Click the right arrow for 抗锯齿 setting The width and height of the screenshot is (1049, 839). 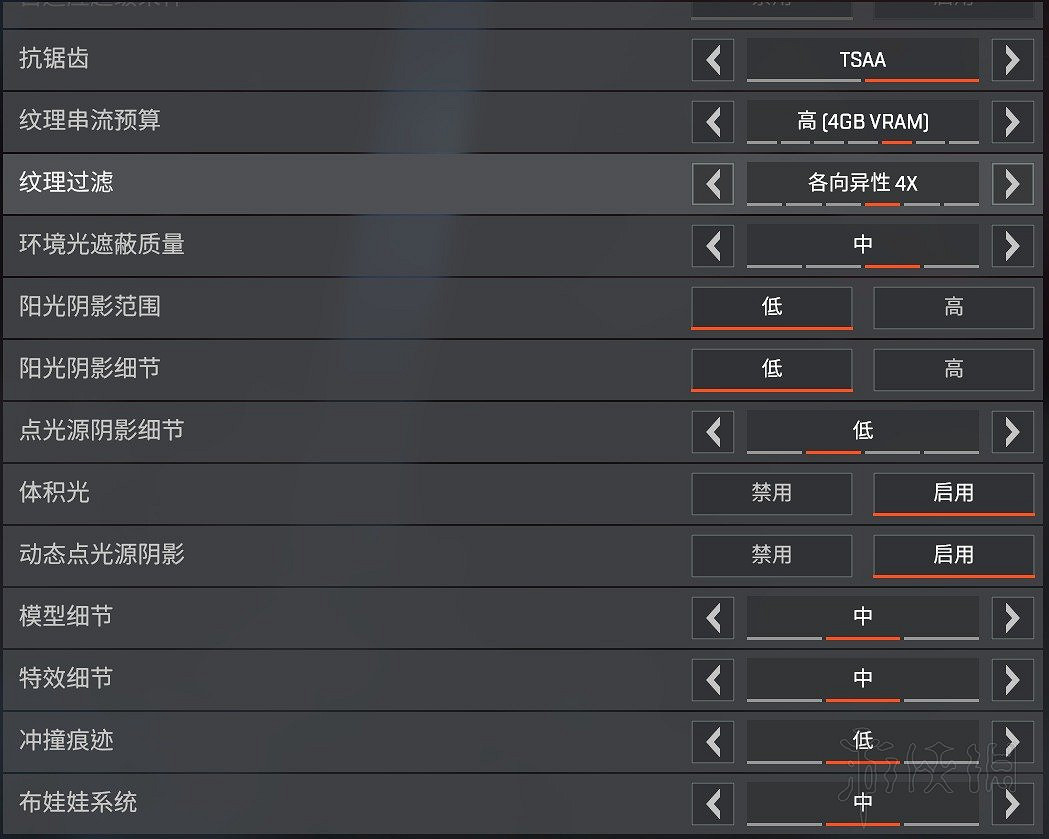click(x=1012, y=60)
